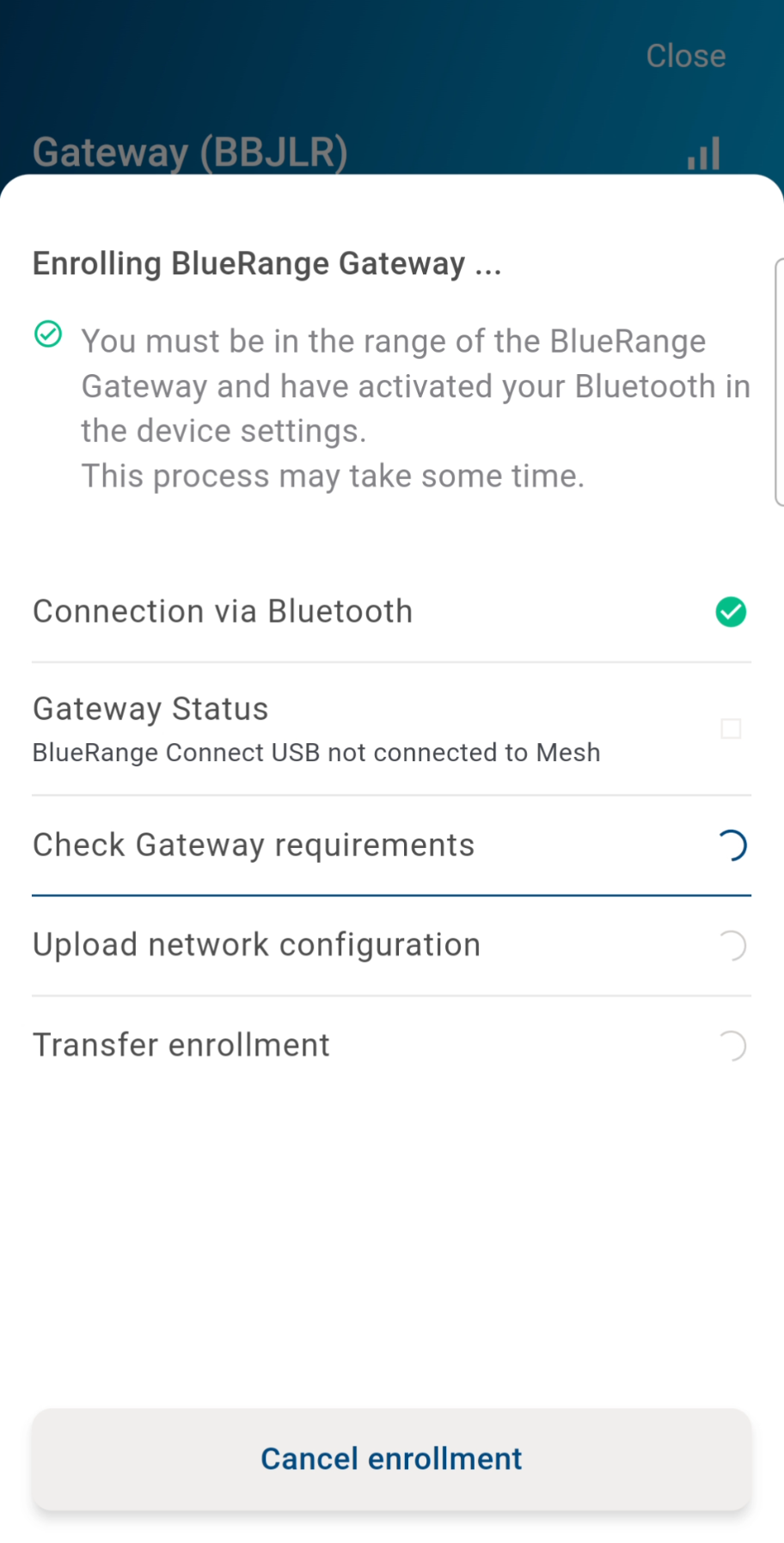Click the outlined green check beside range instructions
The width and height of the screenshot is (784, 1543).
48,334
